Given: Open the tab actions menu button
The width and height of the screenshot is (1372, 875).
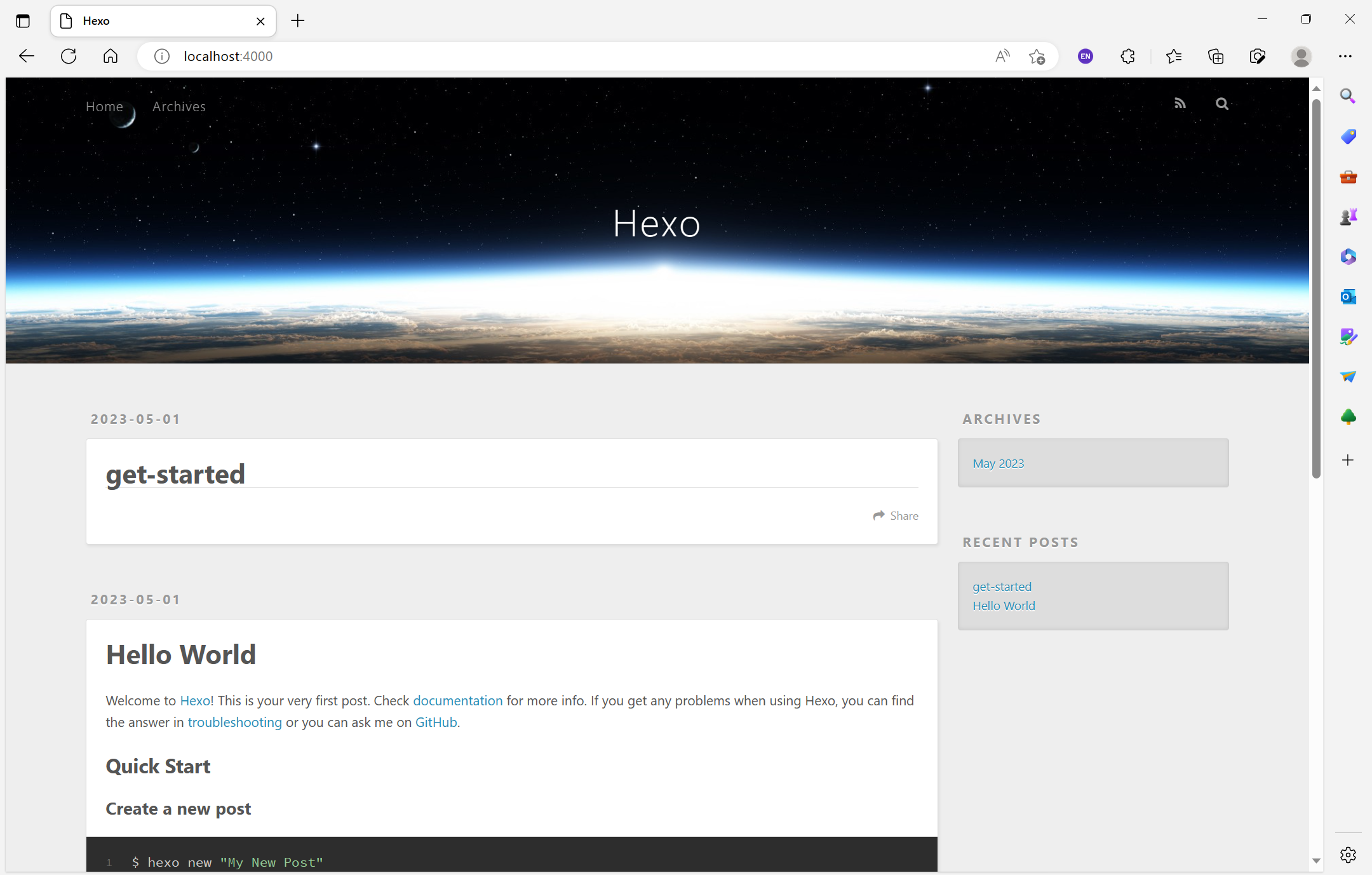Looking at the screenshot, I should coord(23,21).
